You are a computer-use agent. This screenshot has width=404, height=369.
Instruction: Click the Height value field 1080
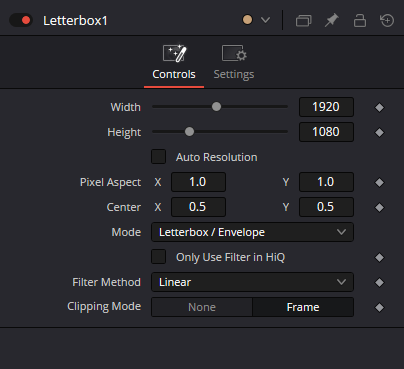tap(326, 132)
